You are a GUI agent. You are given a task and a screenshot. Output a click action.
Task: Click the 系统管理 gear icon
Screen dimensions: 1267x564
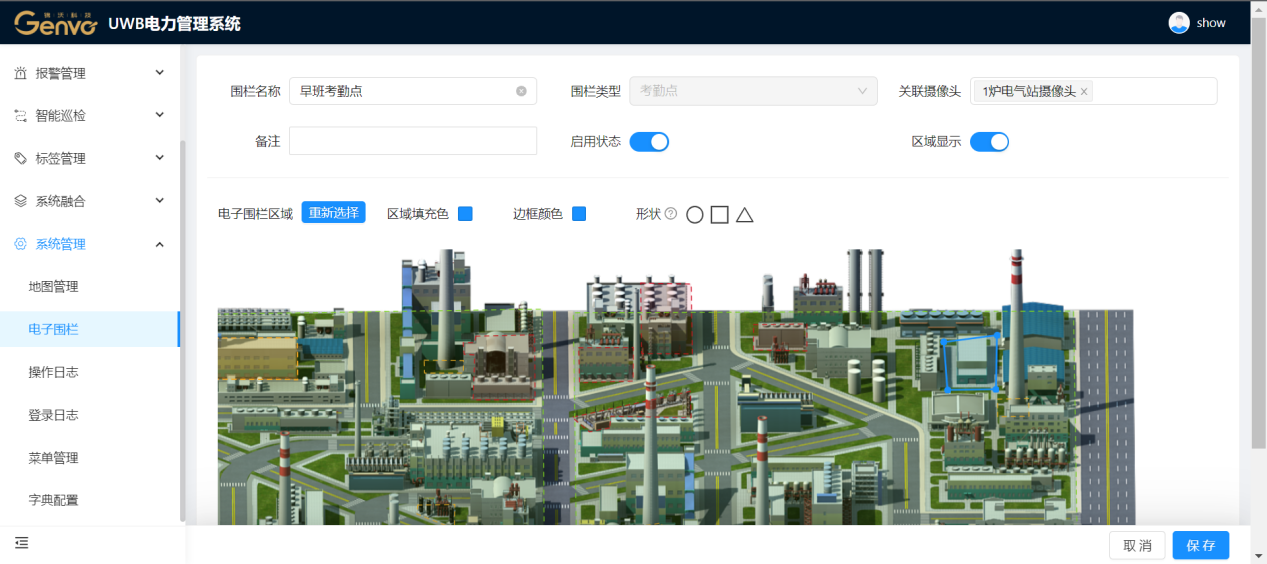point(21,244)
